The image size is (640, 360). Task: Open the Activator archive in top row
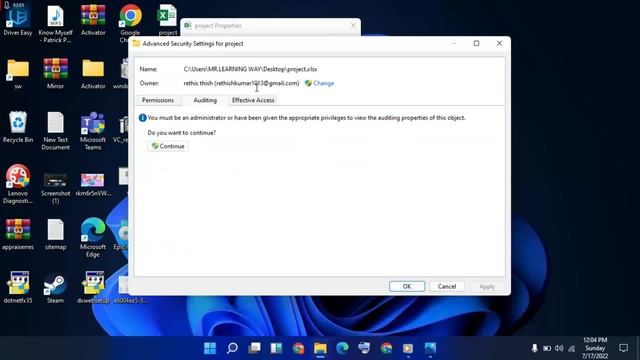93,20
